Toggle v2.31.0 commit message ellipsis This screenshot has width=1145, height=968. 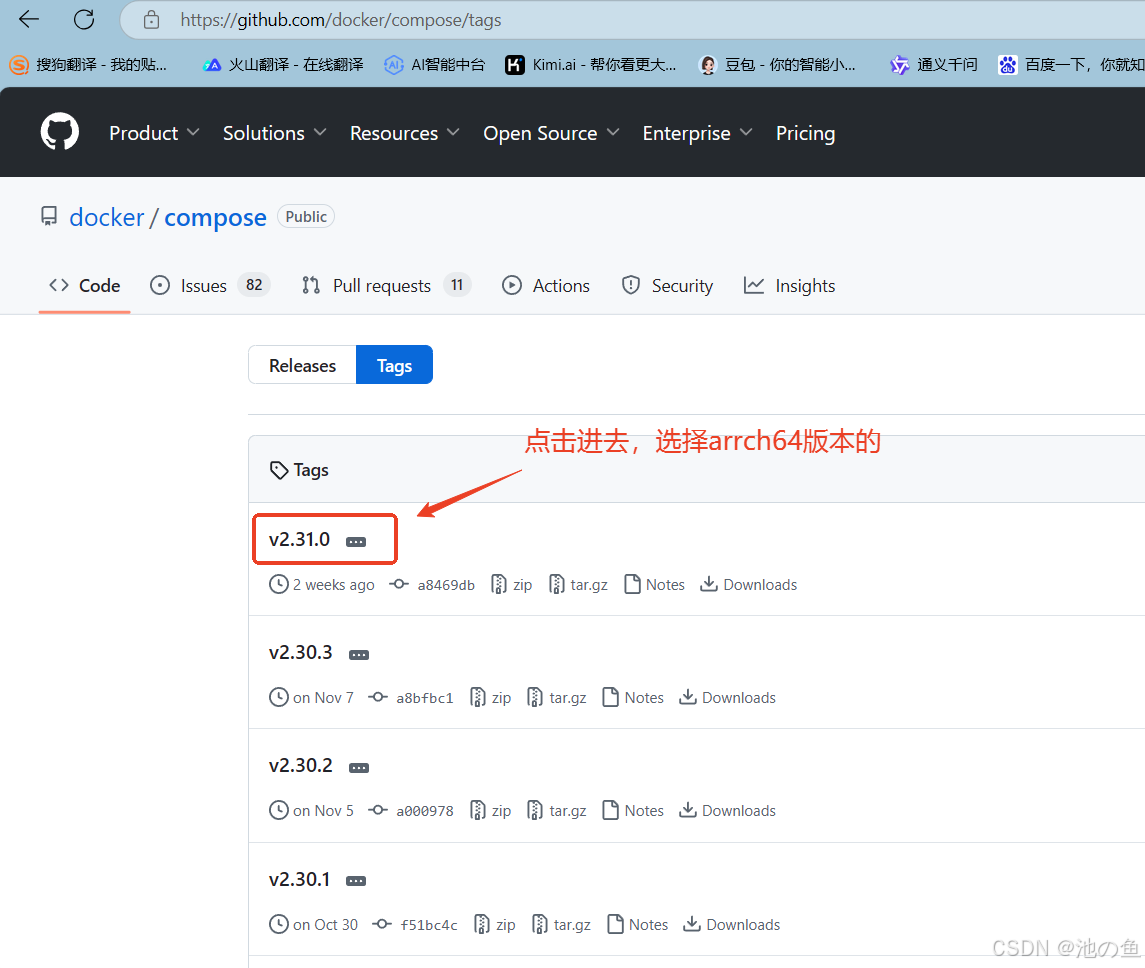[x=356, y=542]
